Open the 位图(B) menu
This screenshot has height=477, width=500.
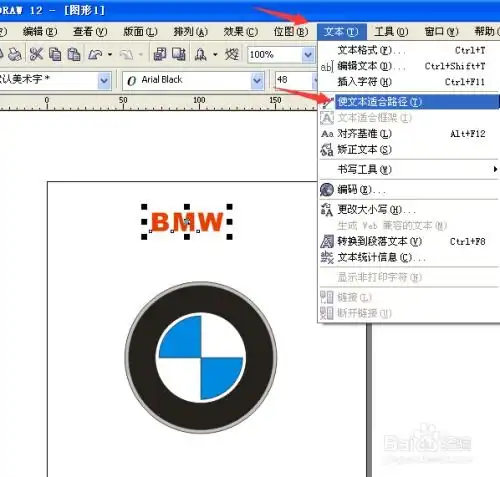pyautogui.click(x=291, y=32)
